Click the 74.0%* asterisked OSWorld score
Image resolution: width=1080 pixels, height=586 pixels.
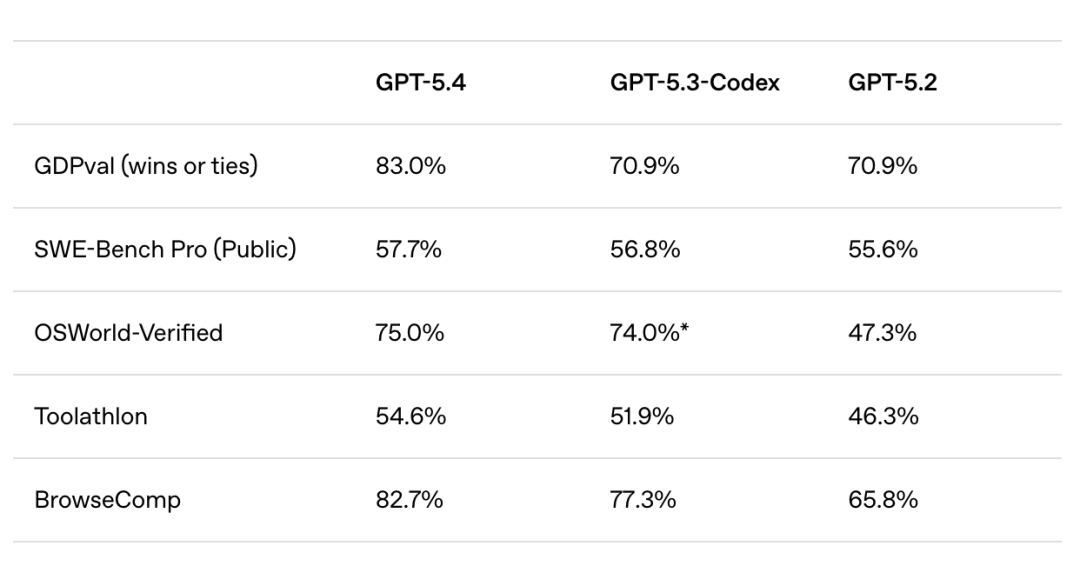coord(649,332)
